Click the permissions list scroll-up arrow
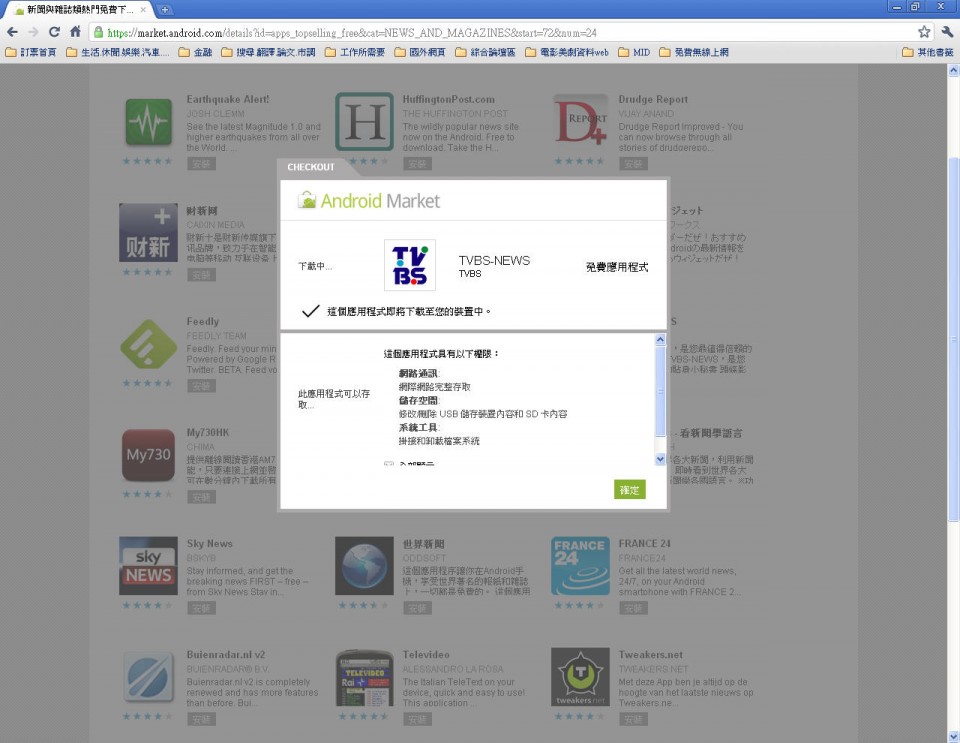 660,339
